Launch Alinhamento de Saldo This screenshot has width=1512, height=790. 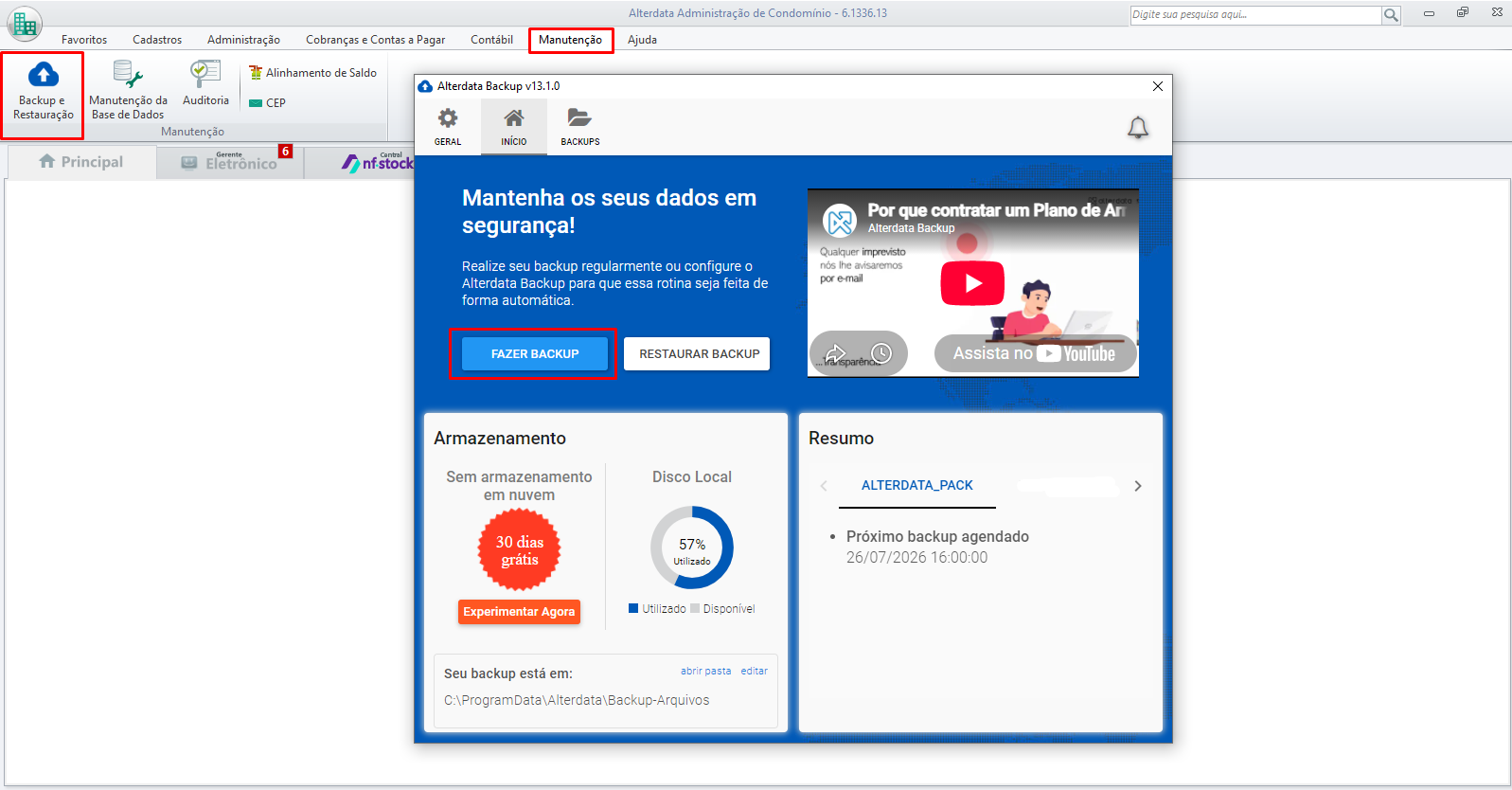click(x=312, y=73)
